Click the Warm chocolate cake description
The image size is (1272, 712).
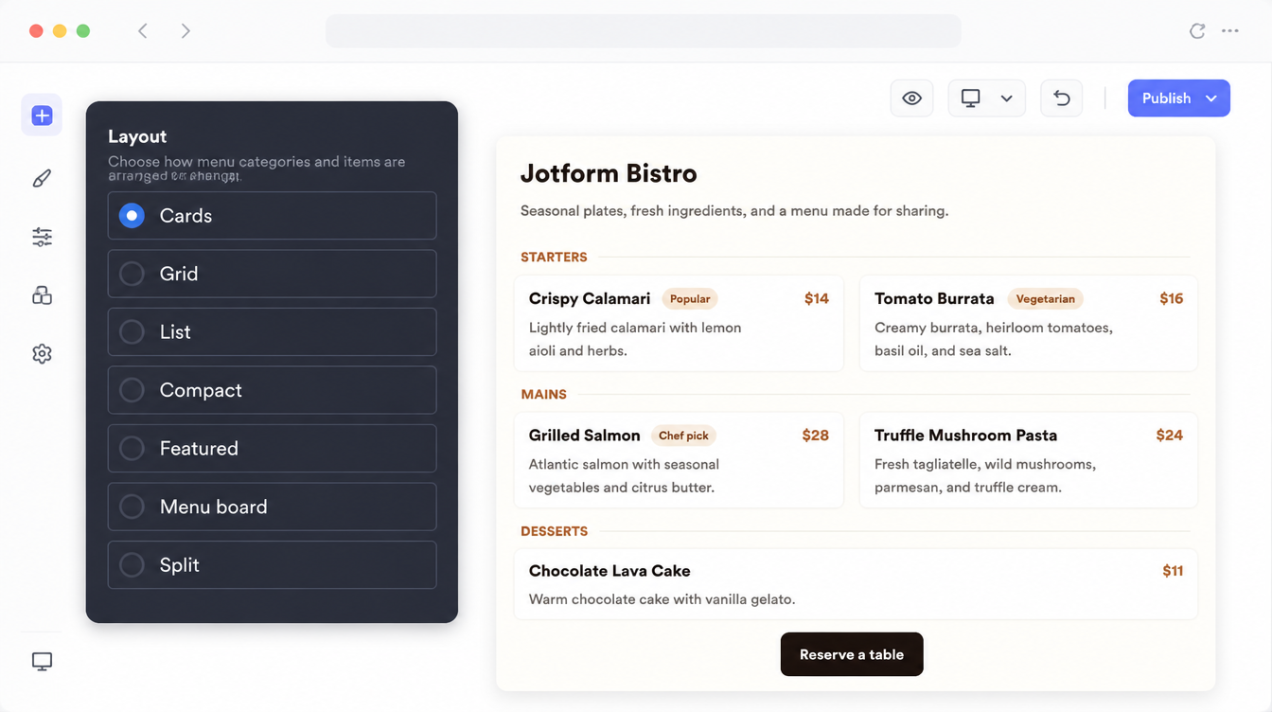[x=661, y=599]
